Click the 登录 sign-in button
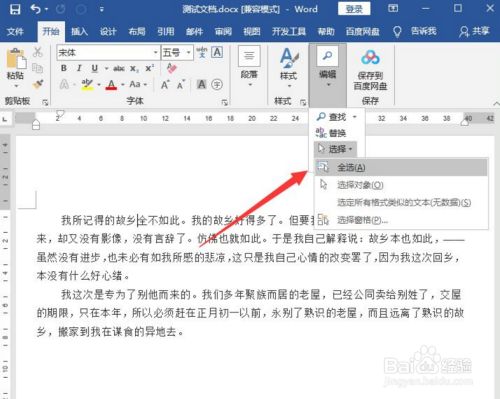 click(354, 9)
